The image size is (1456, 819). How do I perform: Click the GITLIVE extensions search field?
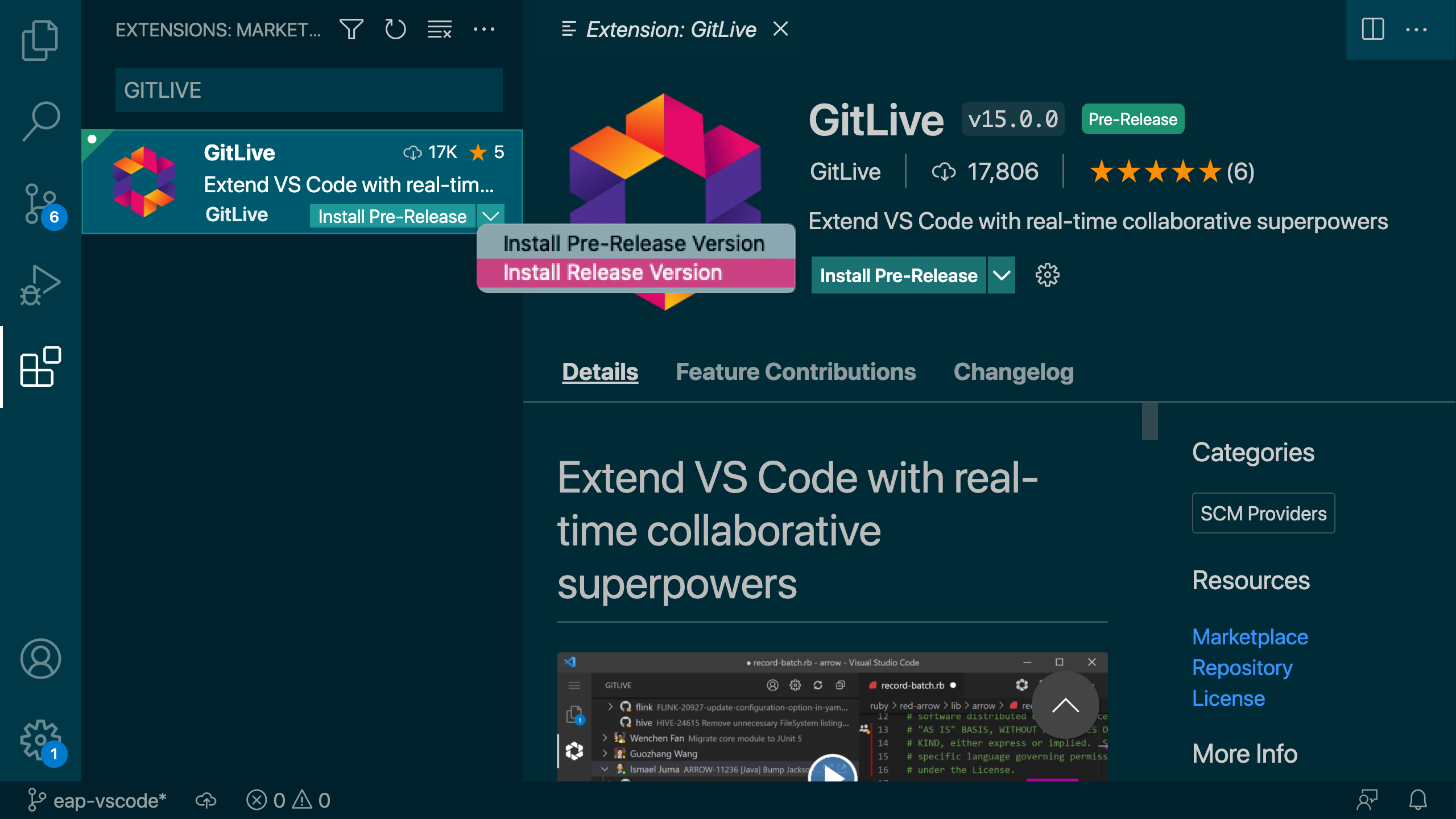click(309, 90)
